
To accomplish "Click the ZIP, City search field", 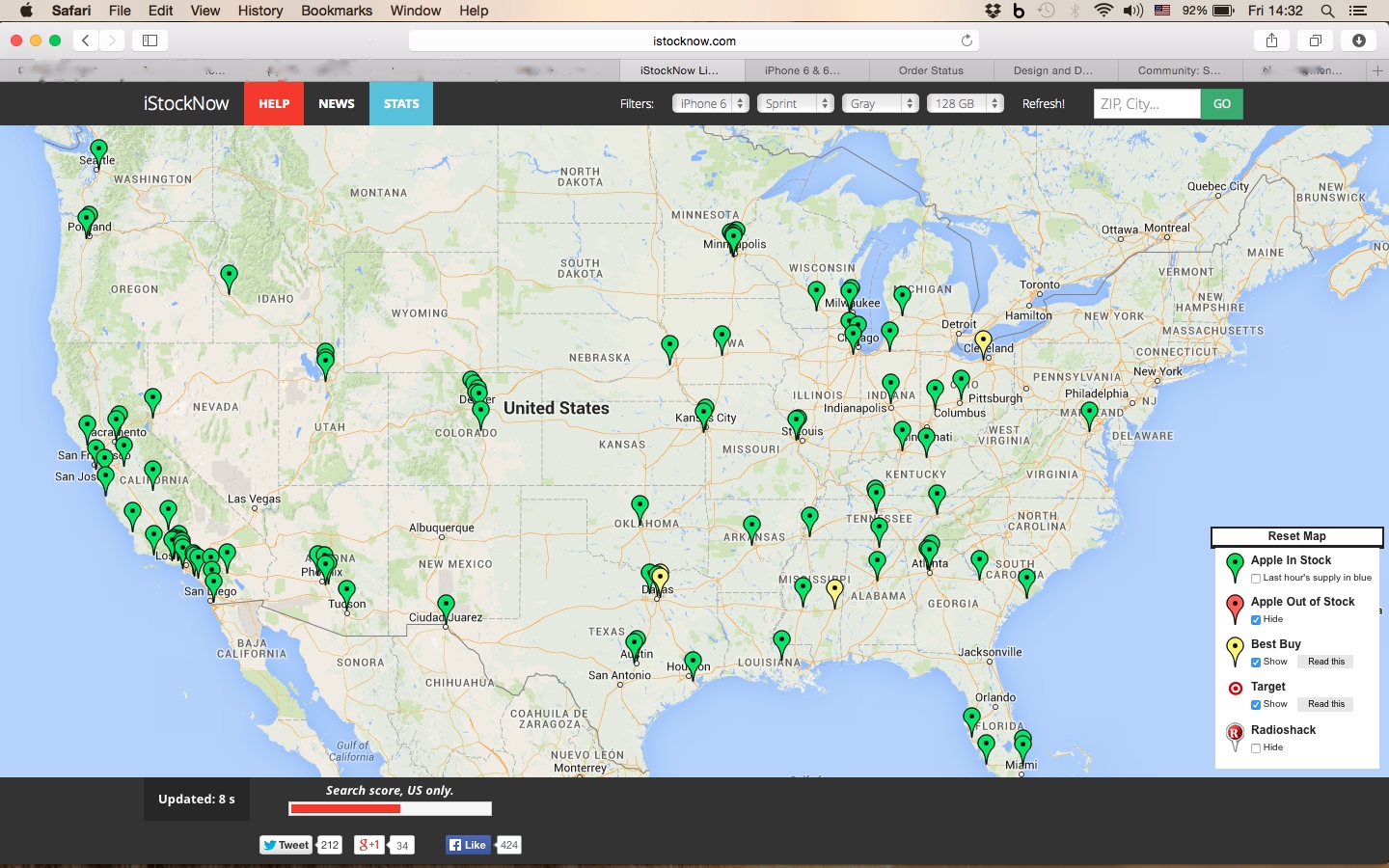I will [1147, 103].
